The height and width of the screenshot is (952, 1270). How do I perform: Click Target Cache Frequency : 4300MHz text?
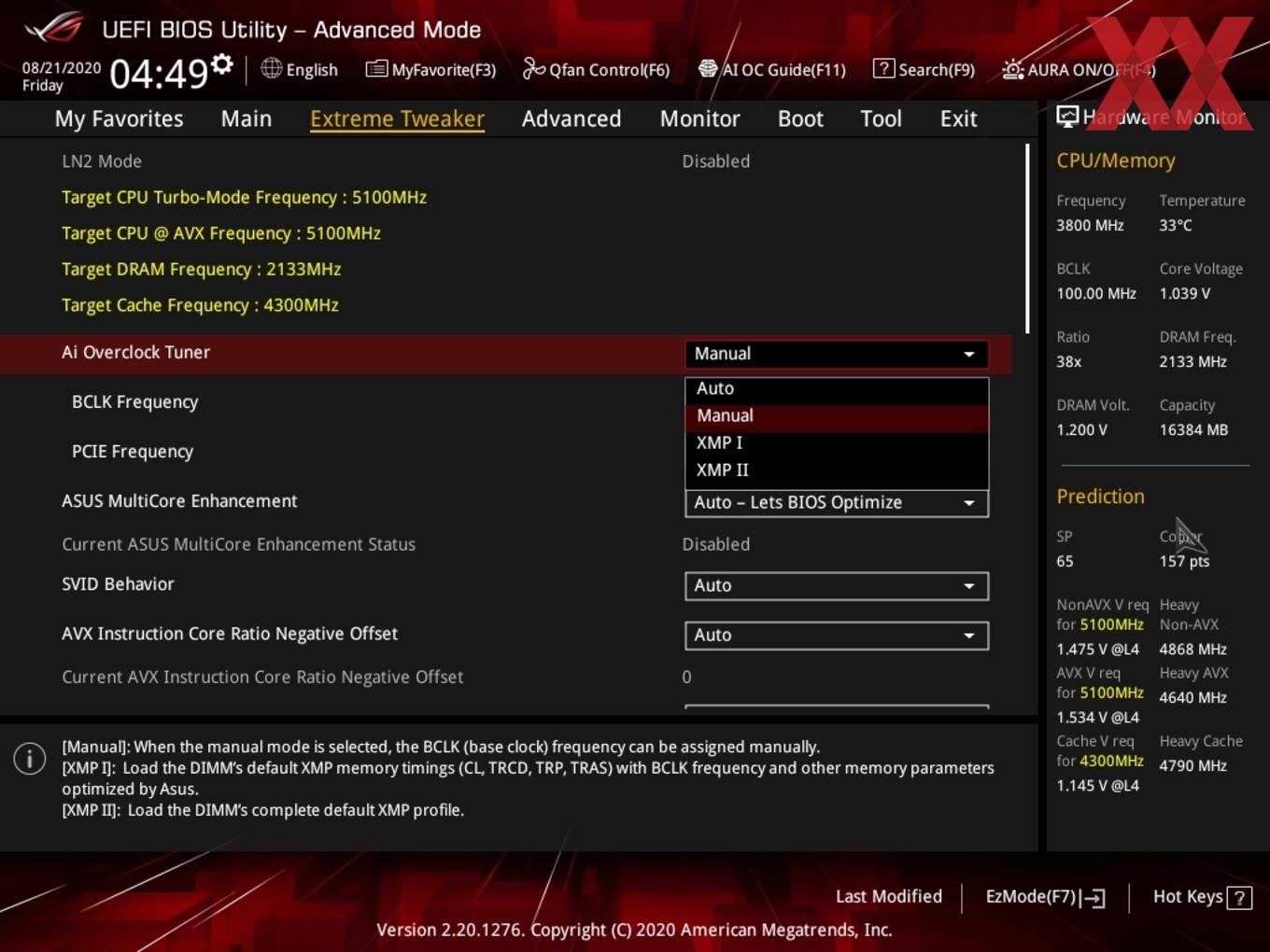coord(200,305)
